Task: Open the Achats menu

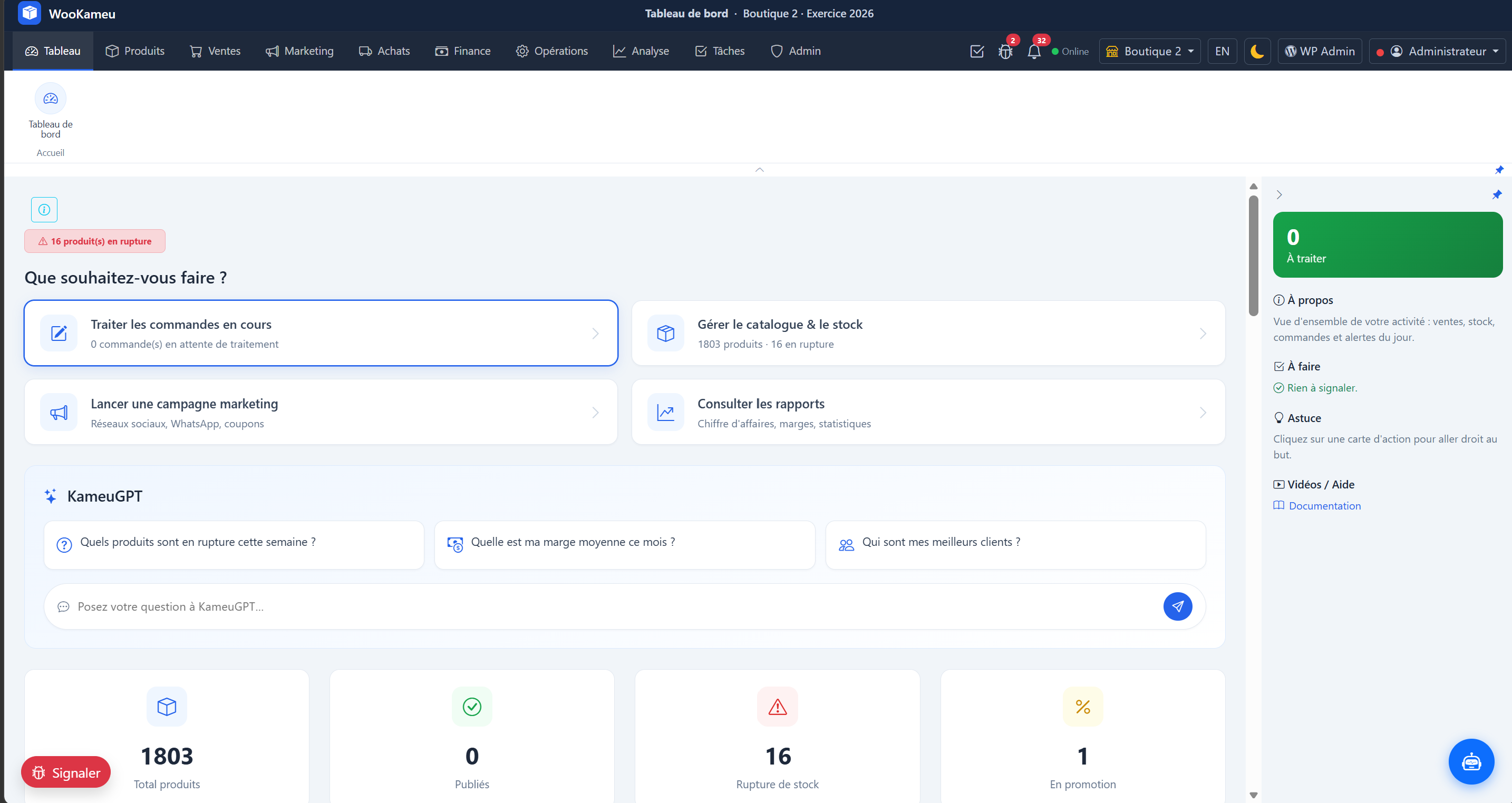Action: tap(384, 51)
